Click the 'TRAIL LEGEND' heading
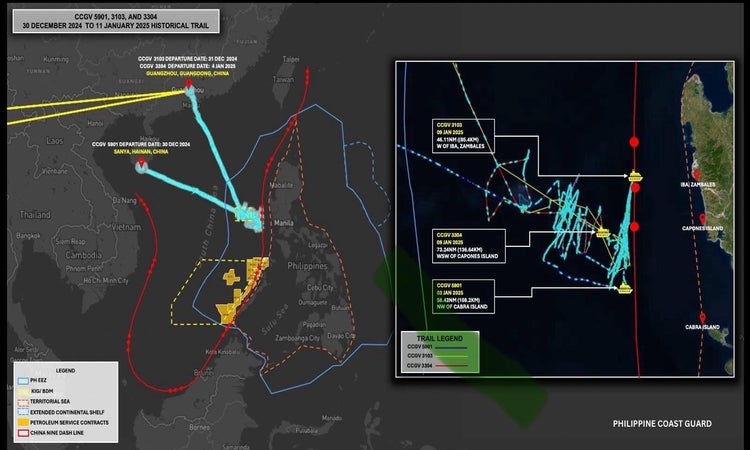 [x=440, y=338]
